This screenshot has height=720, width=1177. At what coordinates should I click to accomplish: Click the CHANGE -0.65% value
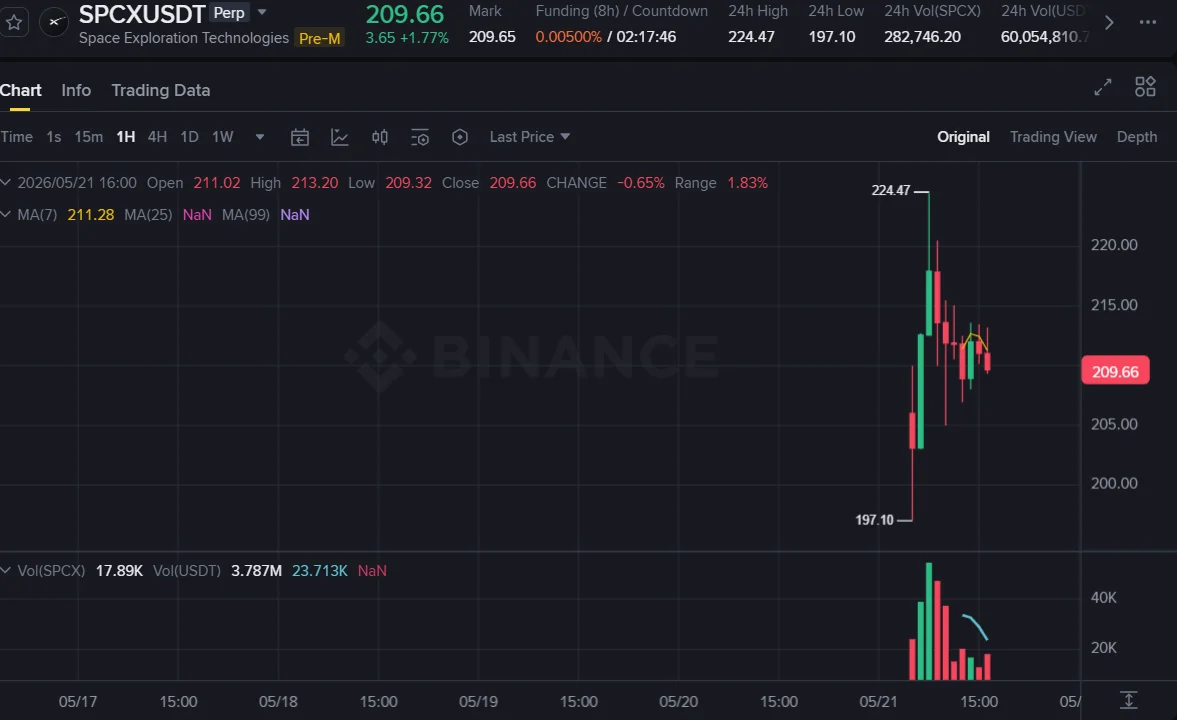coord(641,182)
